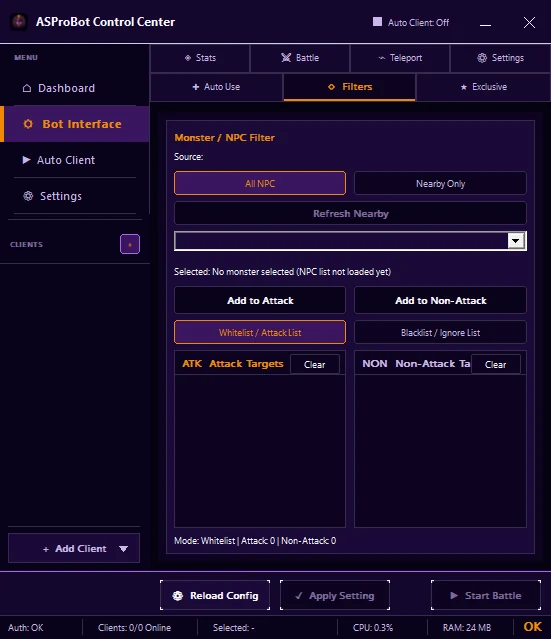Switch to the Teleport tab
Screen dimensions: 551x639
pos(400,58)
